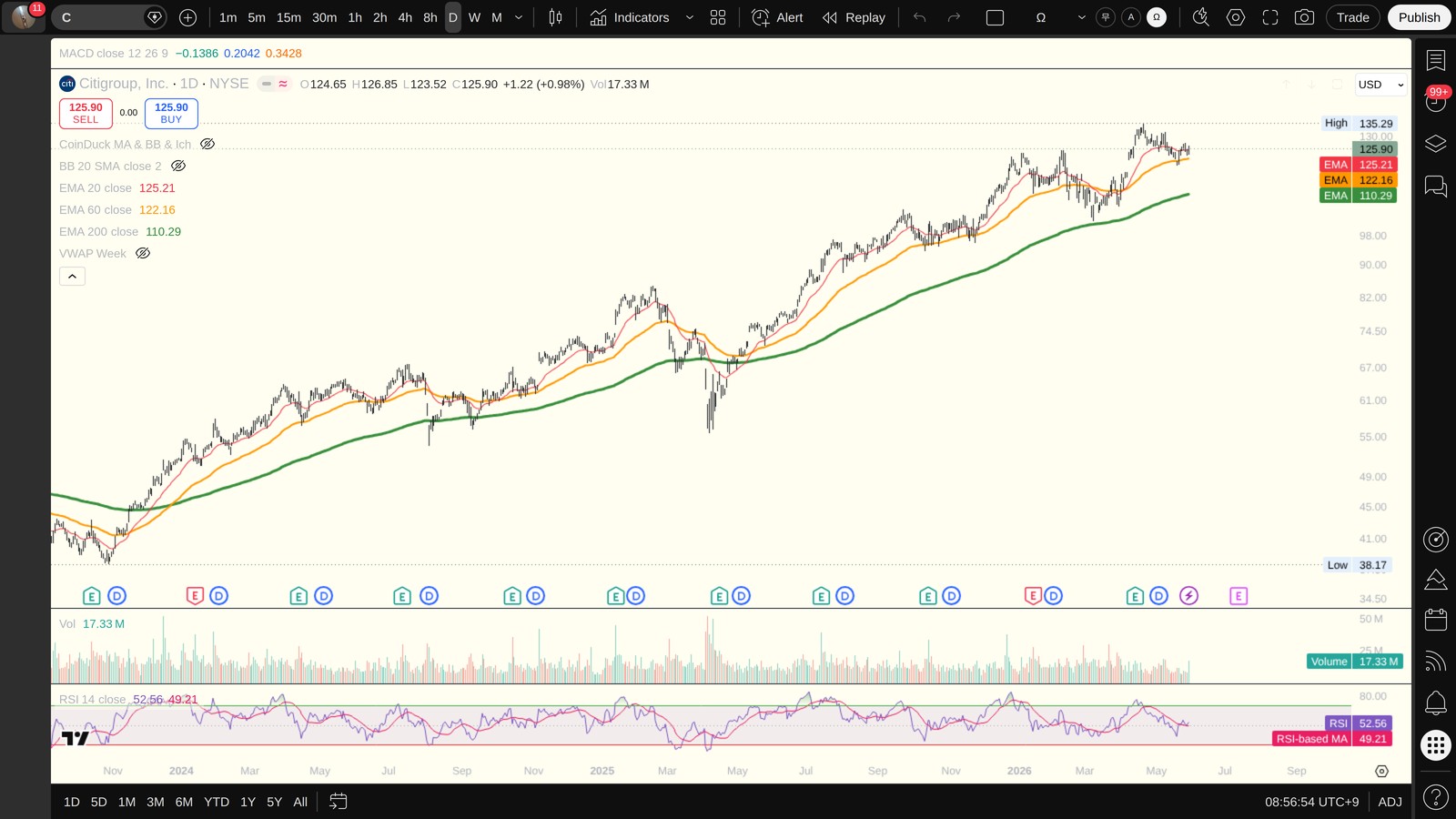This screenshot has height=819, width=1456.
Task: Switch to the 4h timeframe
Action: click(x=405, y=17)
